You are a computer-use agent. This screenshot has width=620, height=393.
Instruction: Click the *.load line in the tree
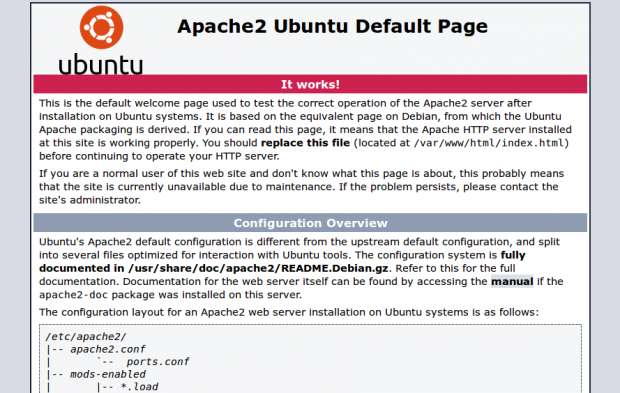click(x=139, y=387)
